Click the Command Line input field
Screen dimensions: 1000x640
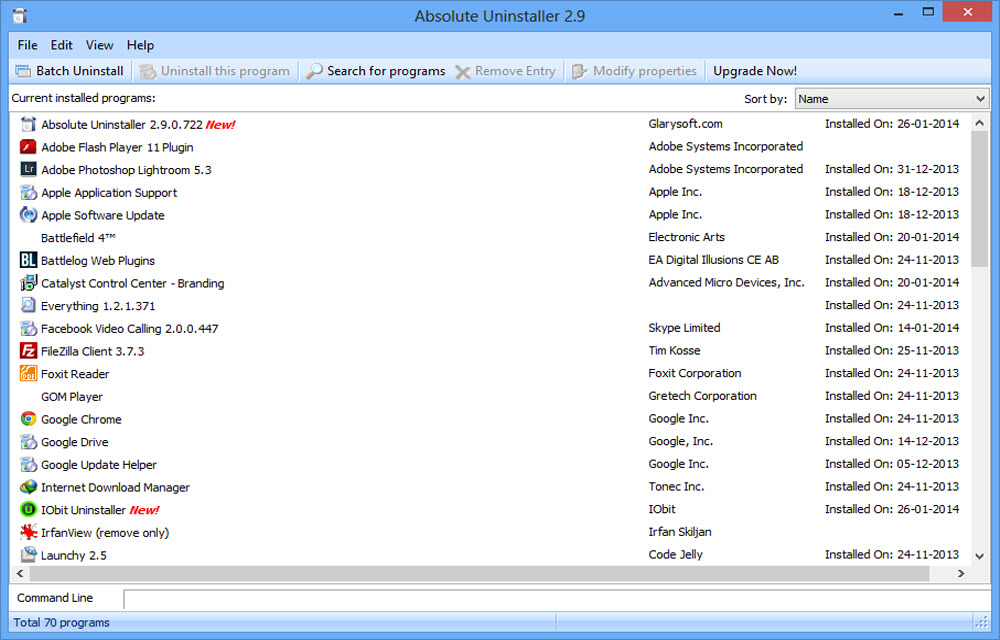[556, 599]
